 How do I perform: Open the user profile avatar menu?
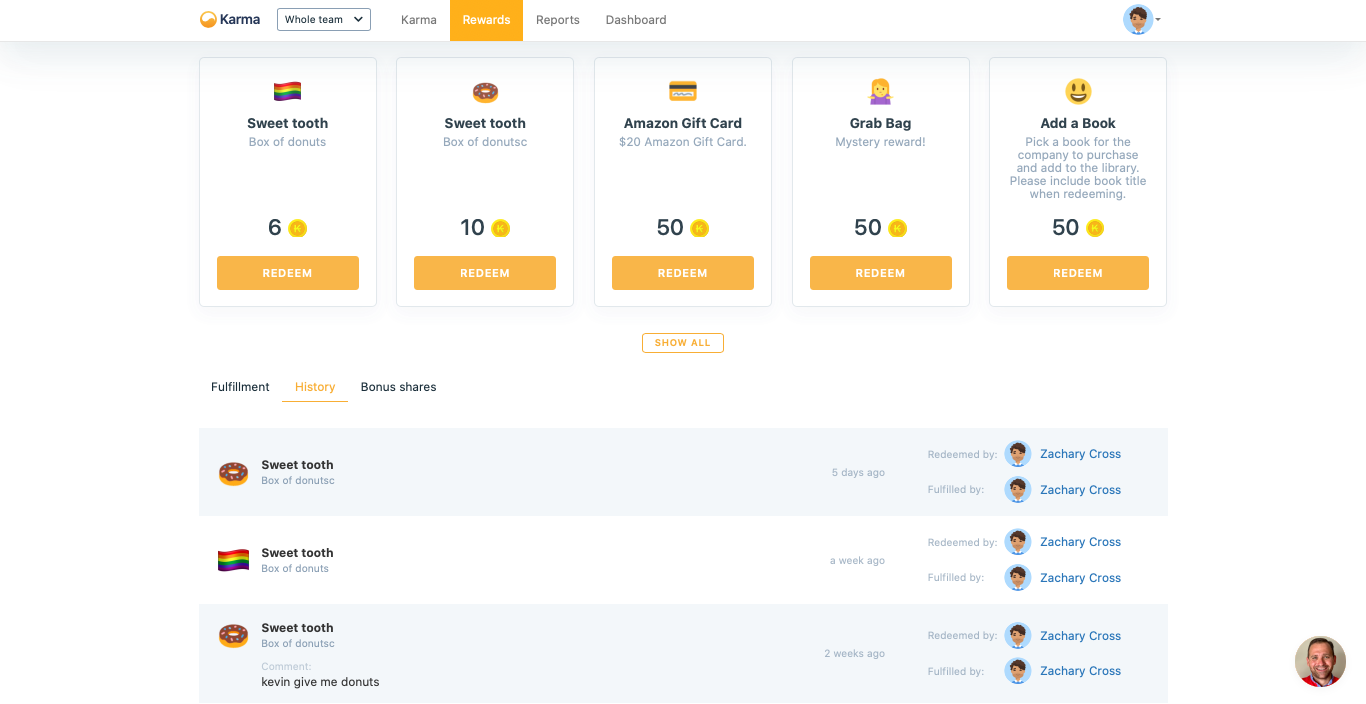(x=1141, y=19)
